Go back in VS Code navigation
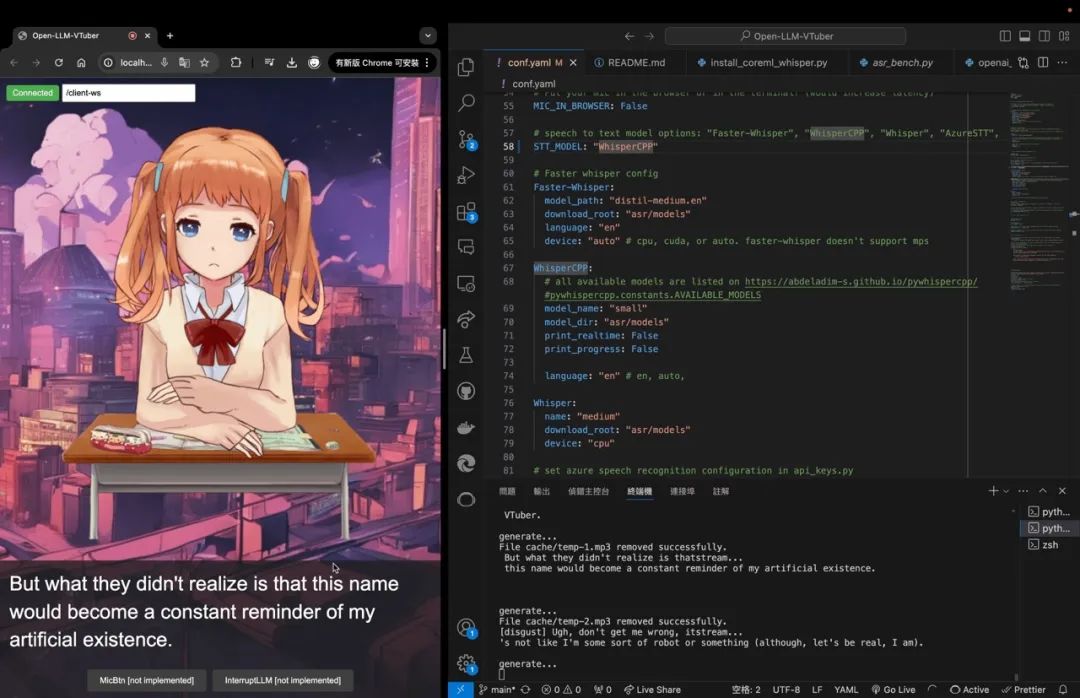The image size is (1080, 698). point(630,36)
